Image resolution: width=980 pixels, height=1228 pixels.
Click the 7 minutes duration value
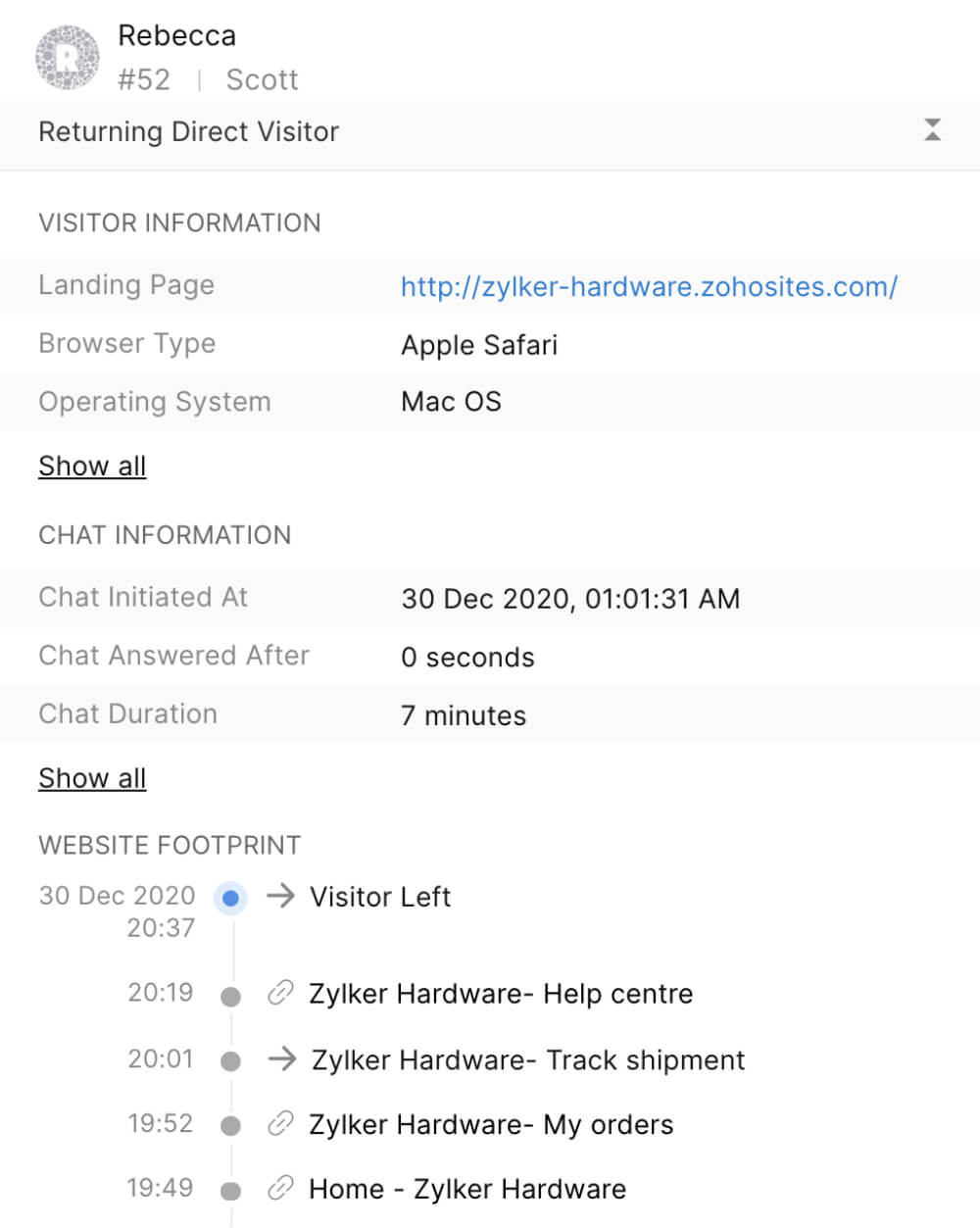tap(464, 715)
